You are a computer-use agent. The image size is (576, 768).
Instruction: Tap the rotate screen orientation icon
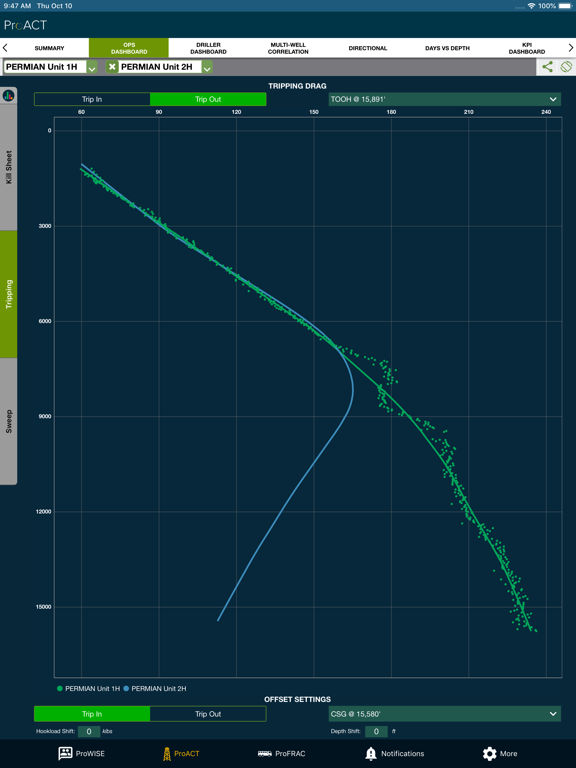pos(566,67)
